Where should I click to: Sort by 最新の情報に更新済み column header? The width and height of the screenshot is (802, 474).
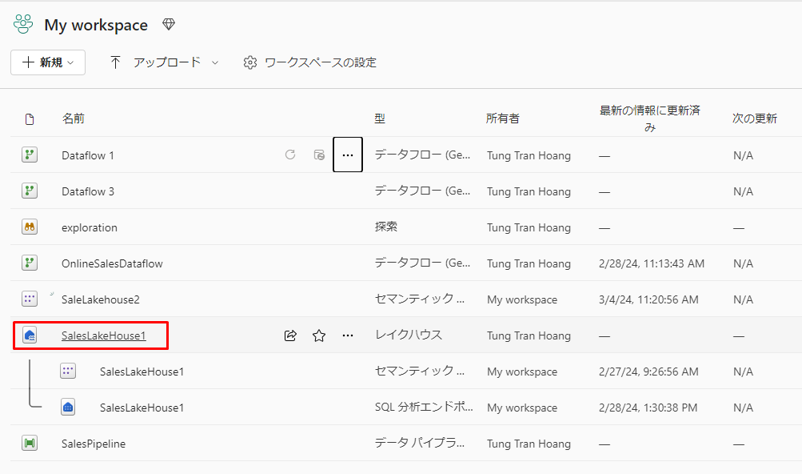click(650, 119)
